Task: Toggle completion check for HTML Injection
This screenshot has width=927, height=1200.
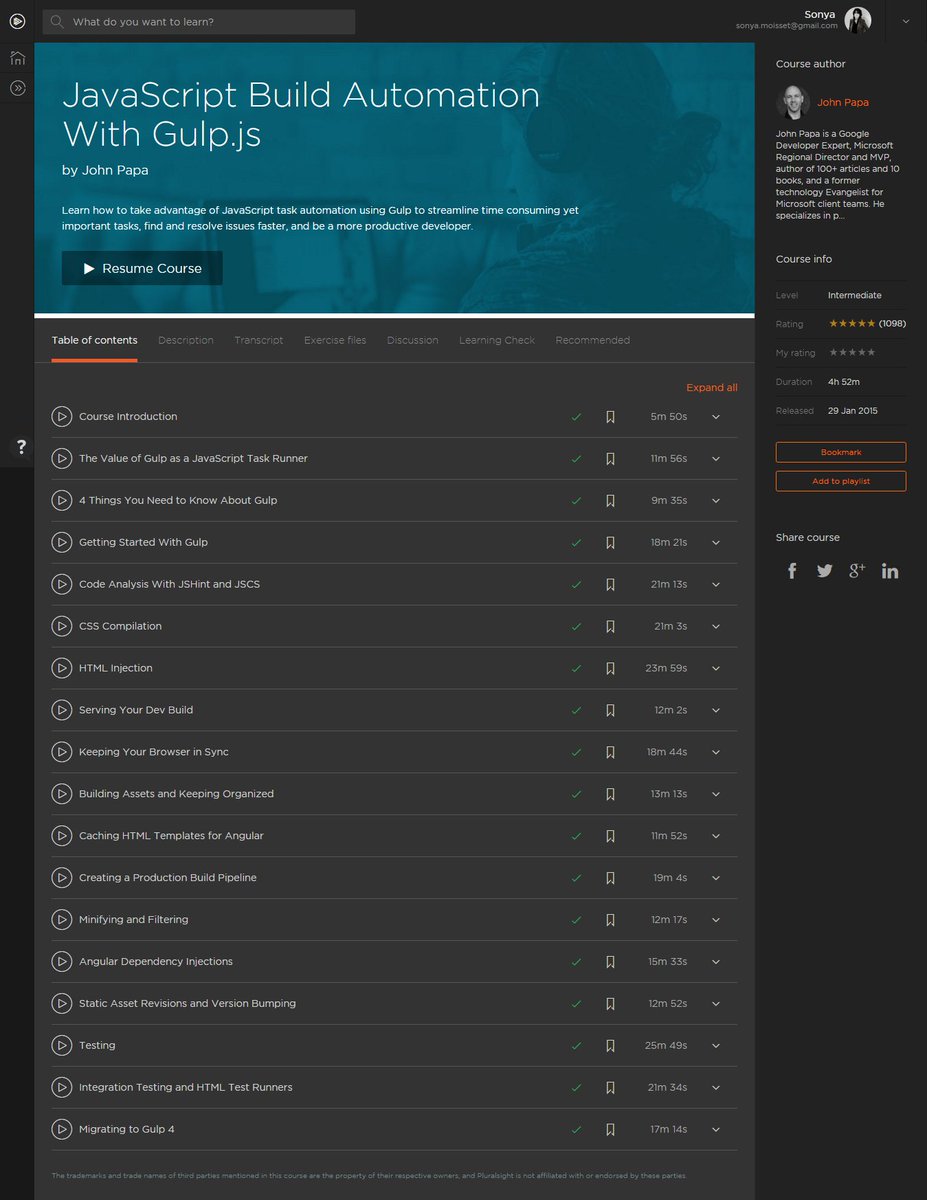Action: [x=576, y=669]
